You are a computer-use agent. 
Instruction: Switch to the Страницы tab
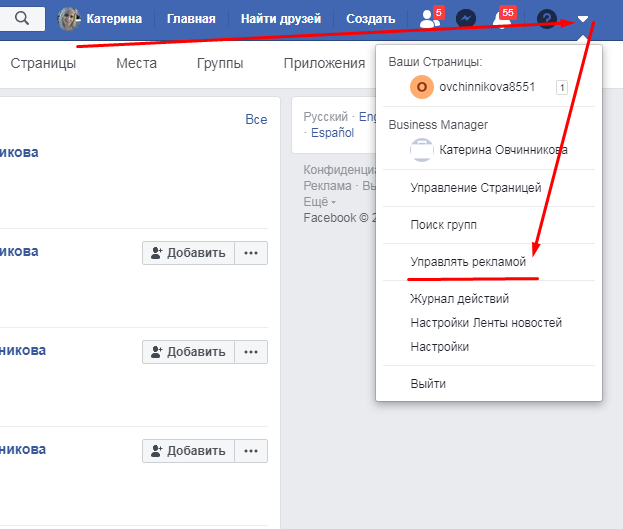pyautogui.click(x=43, y=63)
